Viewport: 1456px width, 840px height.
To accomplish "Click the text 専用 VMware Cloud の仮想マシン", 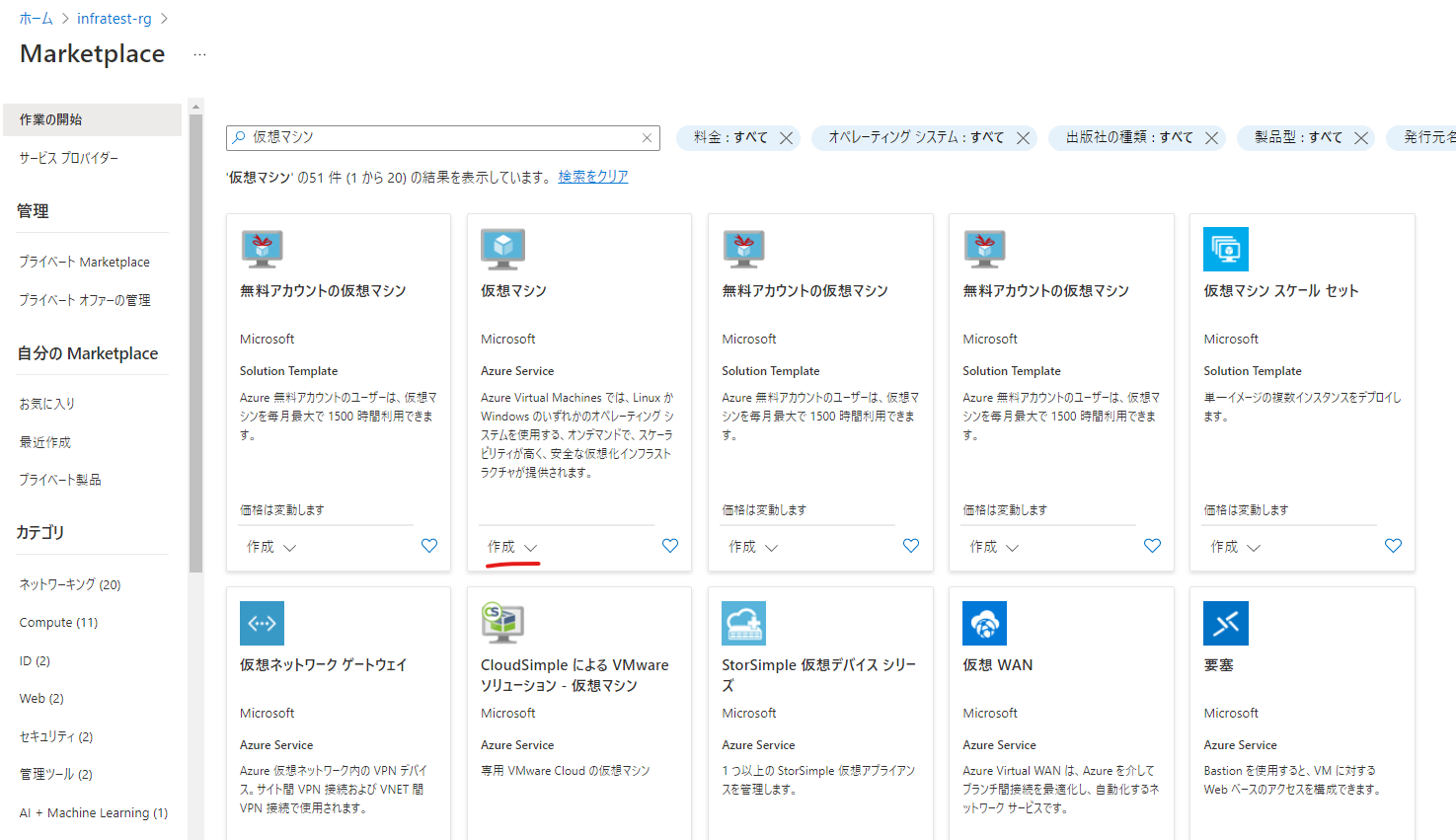I will click(566, 771).
